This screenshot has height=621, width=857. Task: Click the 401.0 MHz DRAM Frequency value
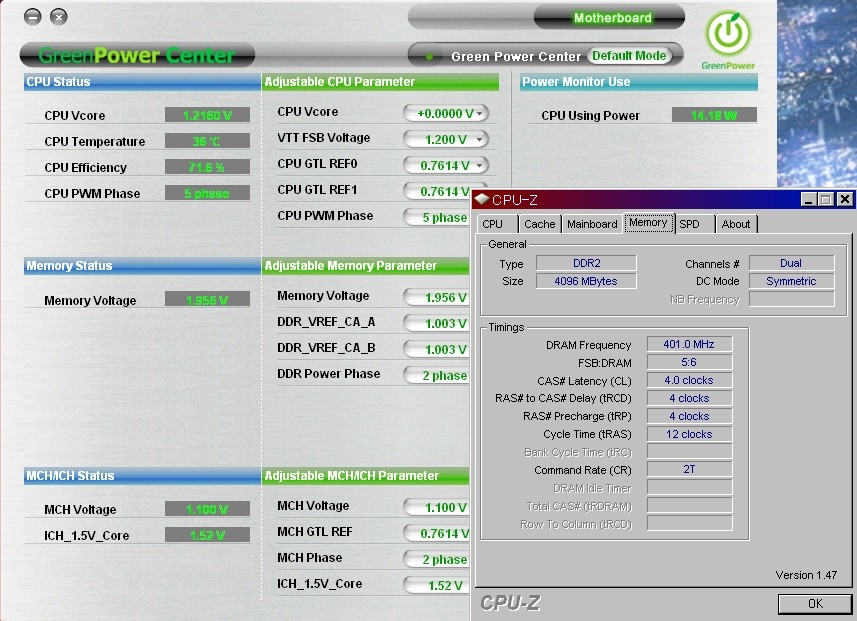tap(689, 344)
